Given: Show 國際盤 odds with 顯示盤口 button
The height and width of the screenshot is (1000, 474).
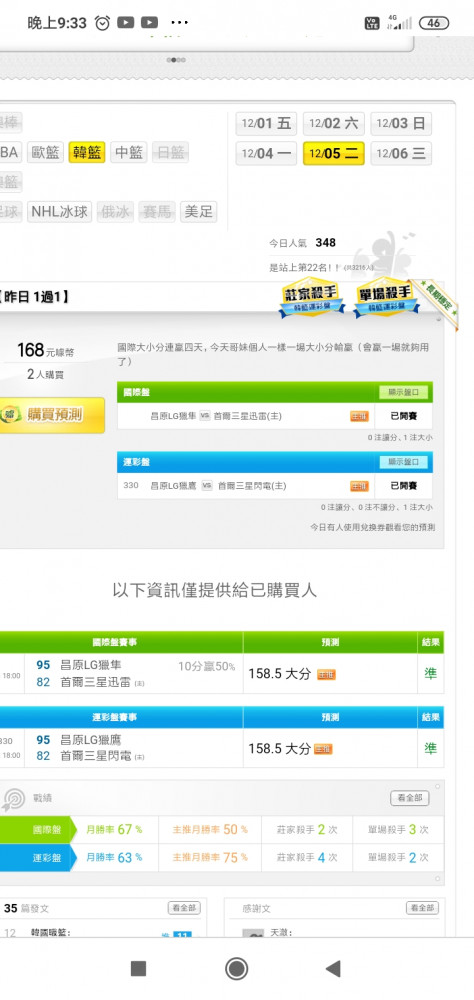Looking at the screenshot, I should pos(403,392).
